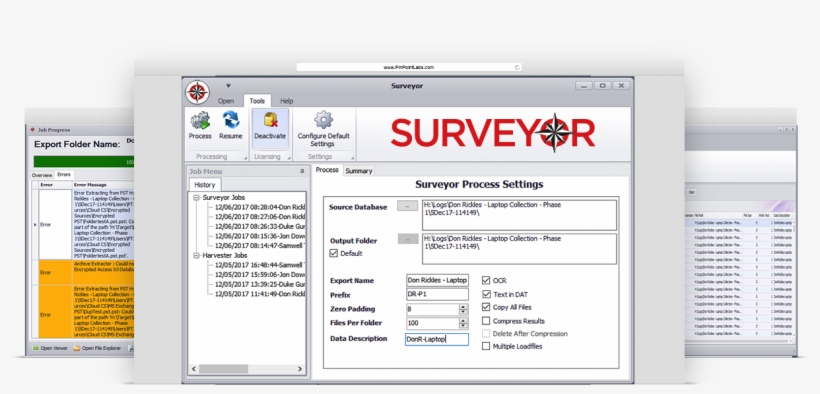Click the Output Folder path field
Image resolution: width=820 pixels, height=394 pixels.
tap(519, 249)
